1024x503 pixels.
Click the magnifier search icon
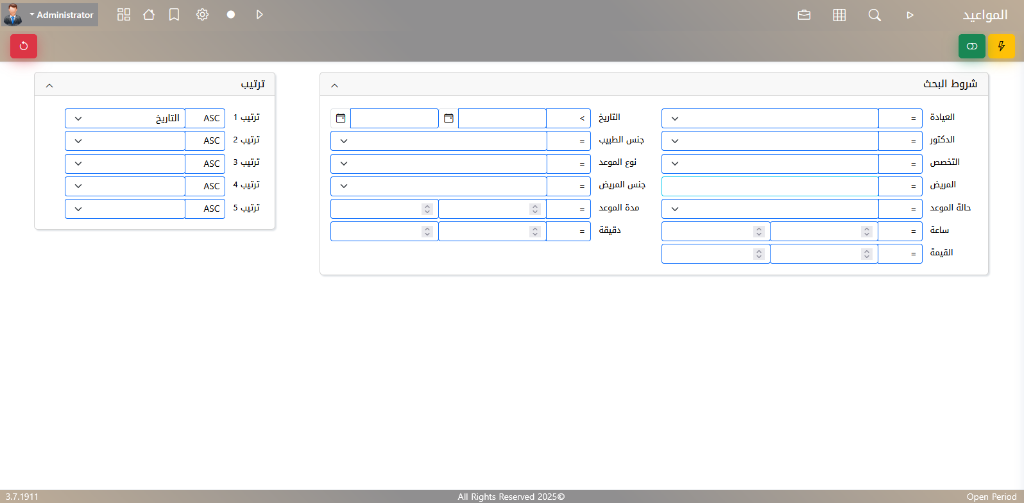pyautogui.click(x=874, y=15)
